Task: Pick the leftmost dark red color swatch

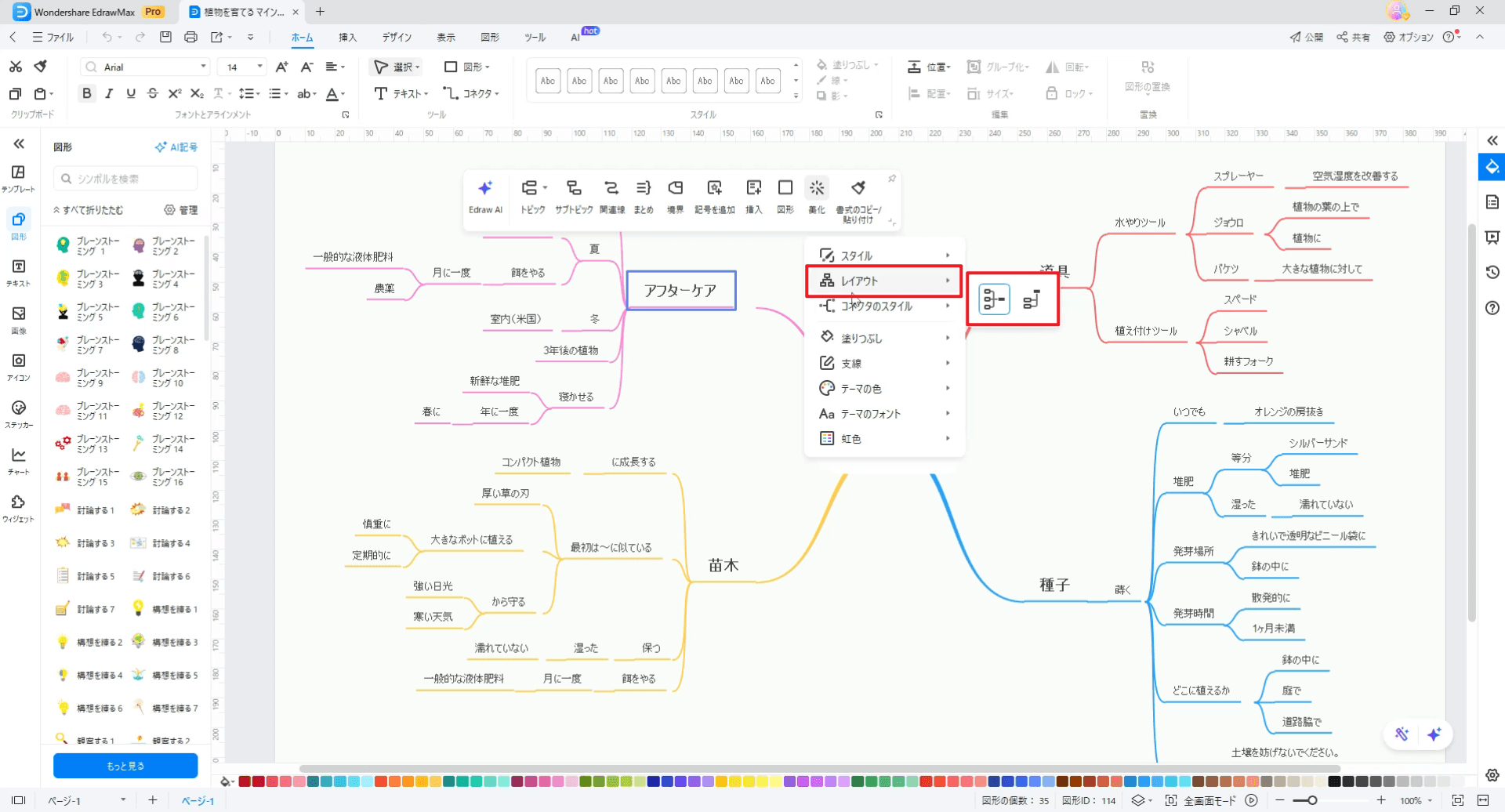Action: point(245,781)
